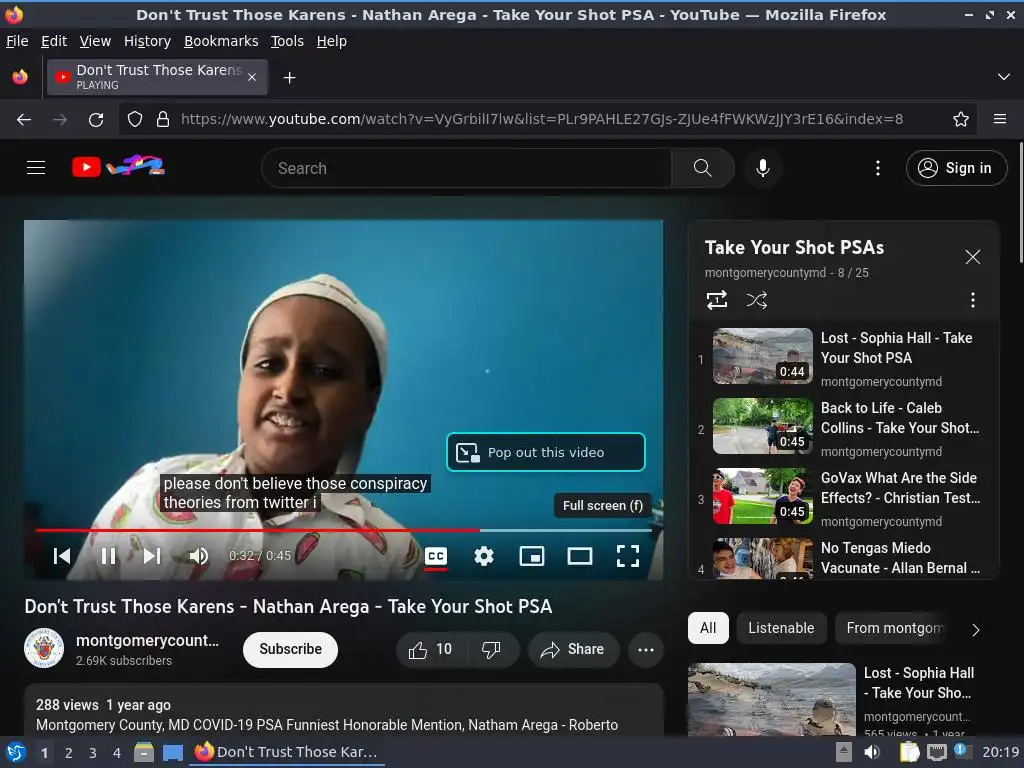The height and width of the screenshot is (768, 1024).
Task: Toggle closed captions off
Action: pos(436,556)
